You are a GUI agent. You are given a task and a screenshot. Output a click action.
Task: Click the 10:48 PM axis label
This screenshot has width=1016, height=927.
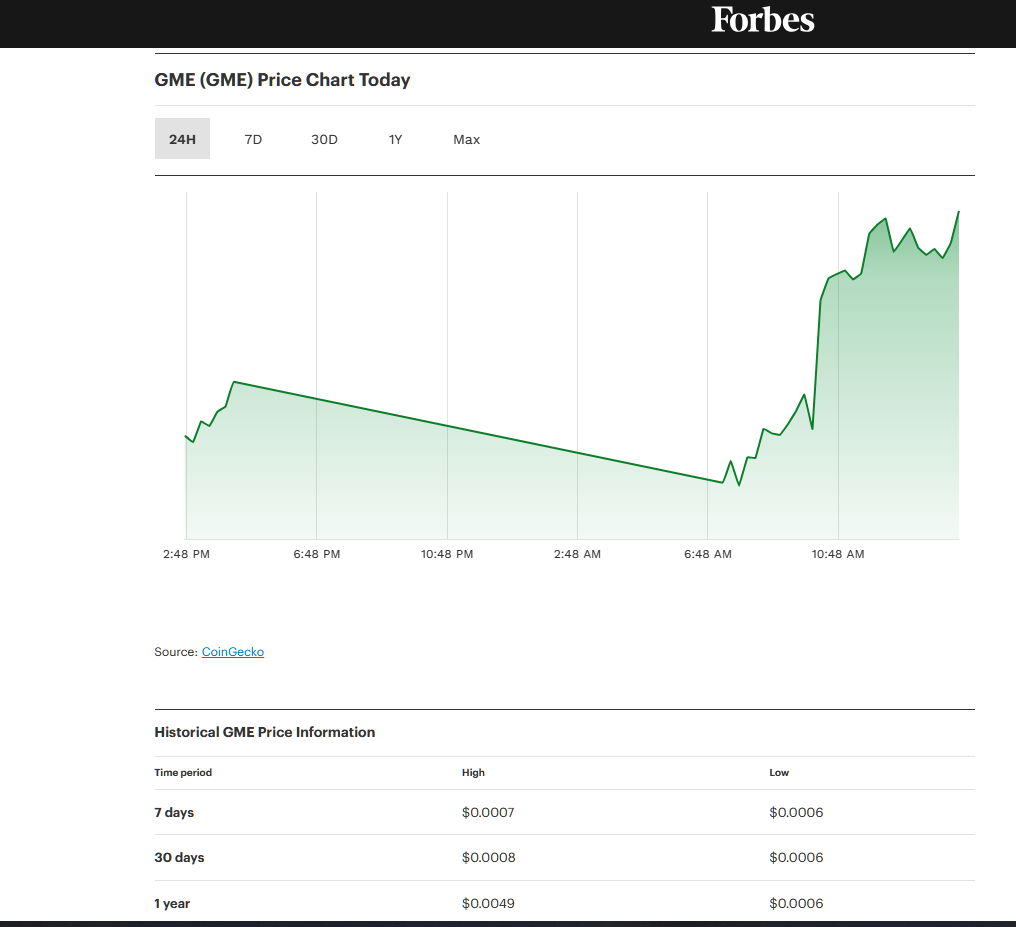[x=447, y=554]
